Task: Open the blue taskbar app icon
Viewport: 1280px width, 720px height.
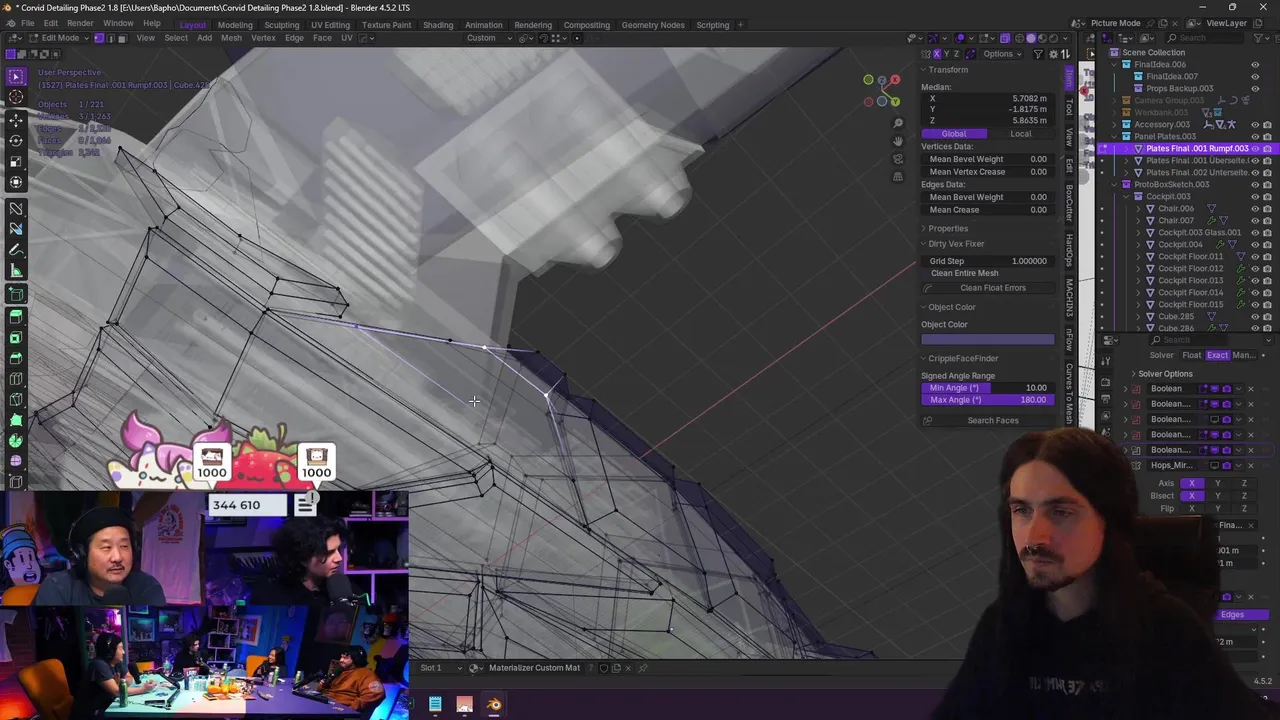Action: tap(435, 705)
